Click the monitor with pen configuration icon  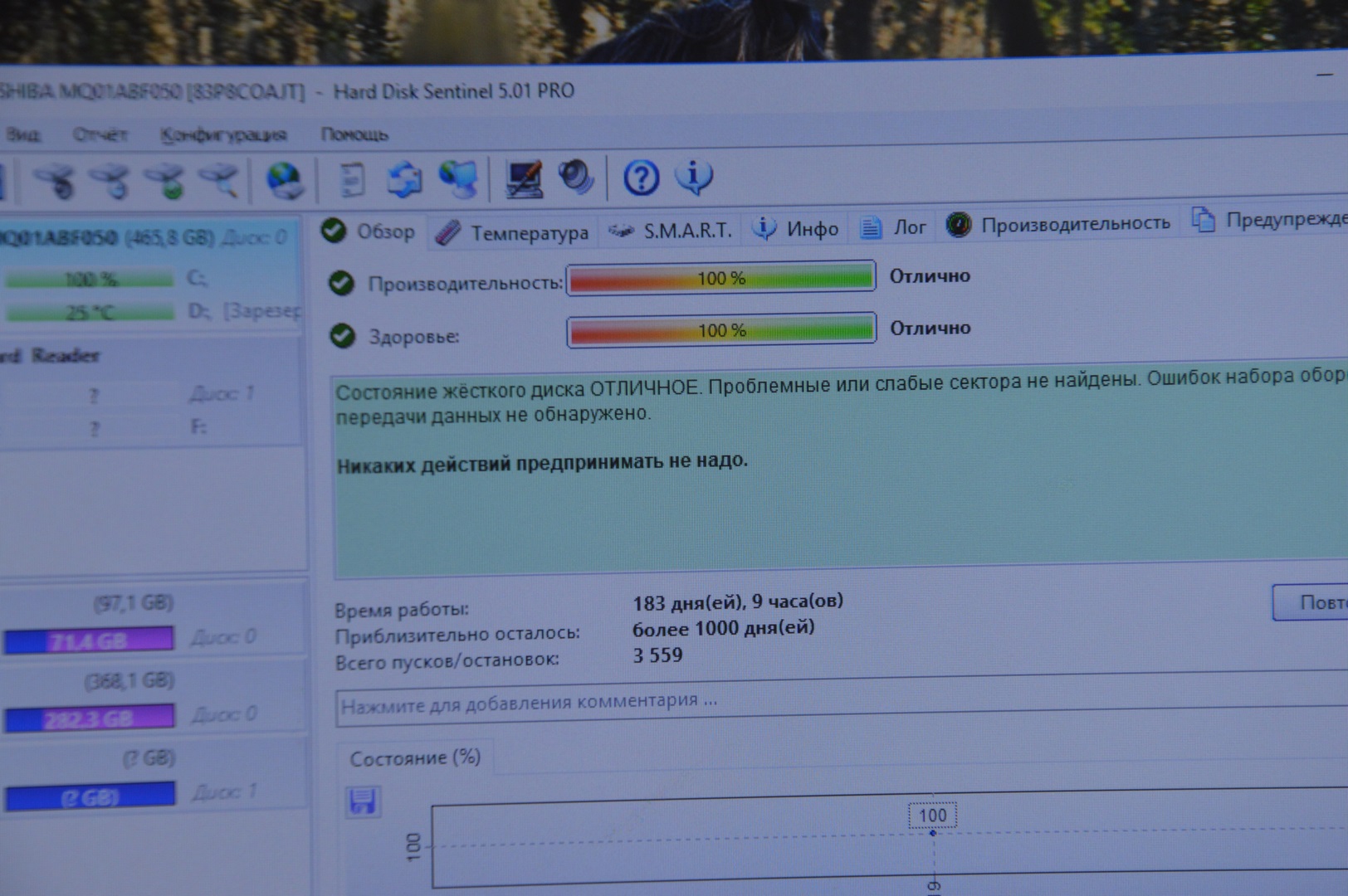click(523, 178)
